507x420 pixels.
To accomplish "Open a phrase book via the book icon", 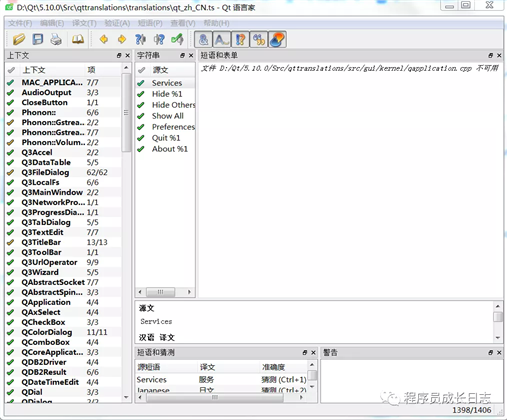I will point(78,39).
